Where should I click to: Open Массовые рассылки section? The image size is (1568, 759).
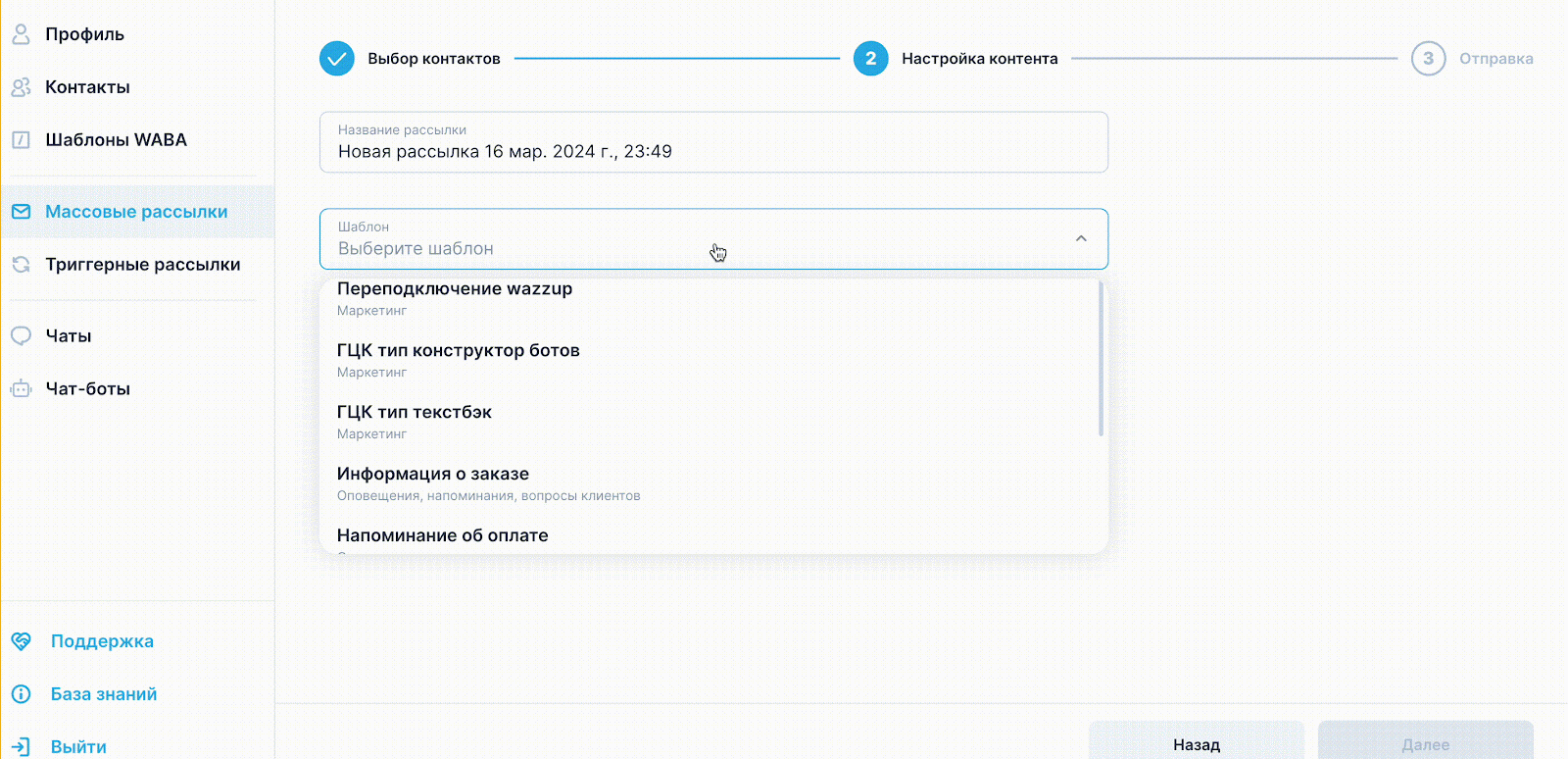(137, 212)
